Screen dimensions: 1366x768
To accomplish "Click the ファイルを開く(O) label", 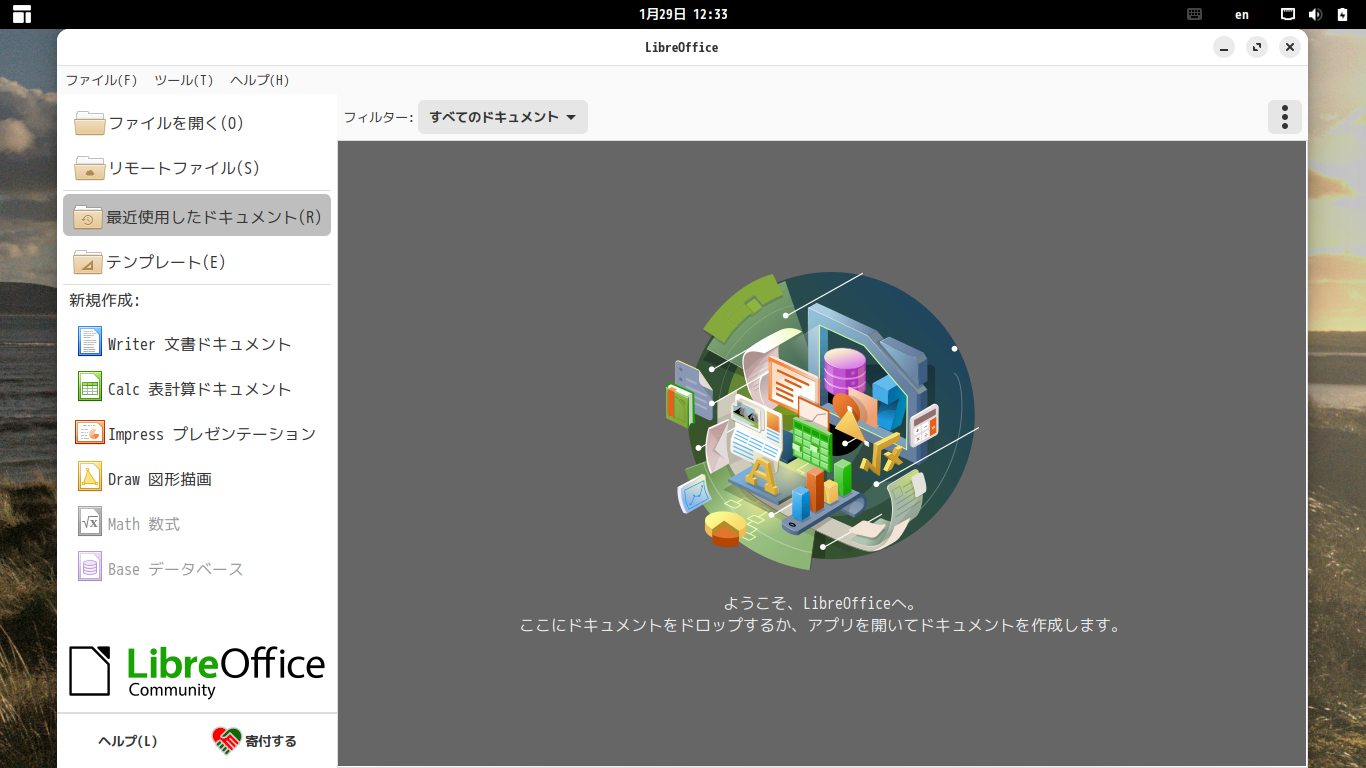I will tap(176, 123).
